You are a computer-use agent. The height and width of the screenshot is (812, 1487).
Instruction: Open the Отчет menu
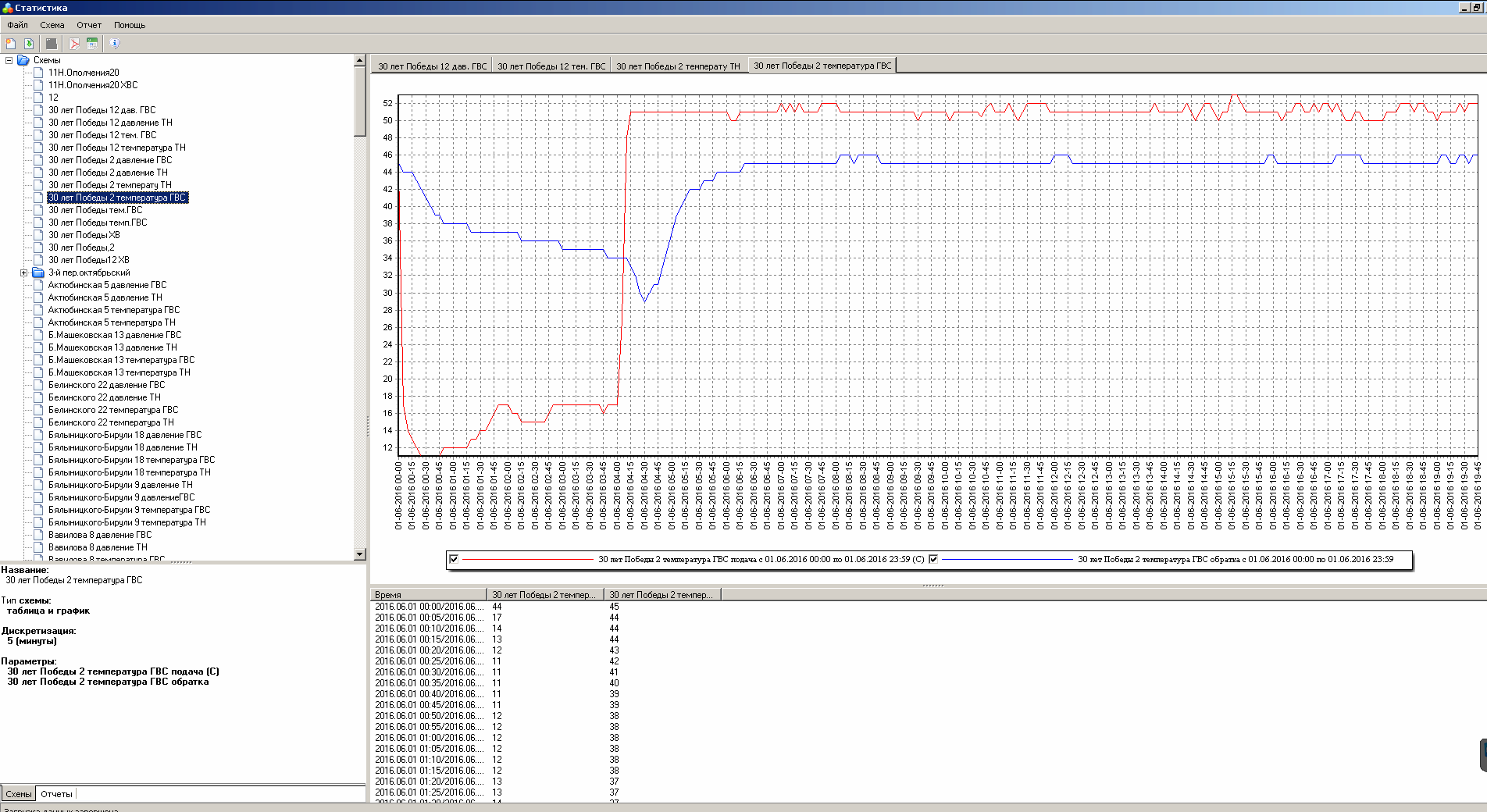[x=88, y=25]
